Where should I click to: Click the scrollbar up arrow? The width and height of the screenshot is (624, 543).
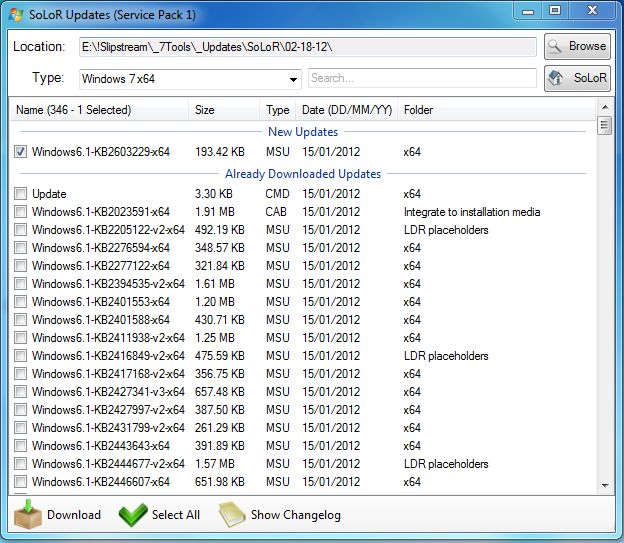(x=605, y=107)
